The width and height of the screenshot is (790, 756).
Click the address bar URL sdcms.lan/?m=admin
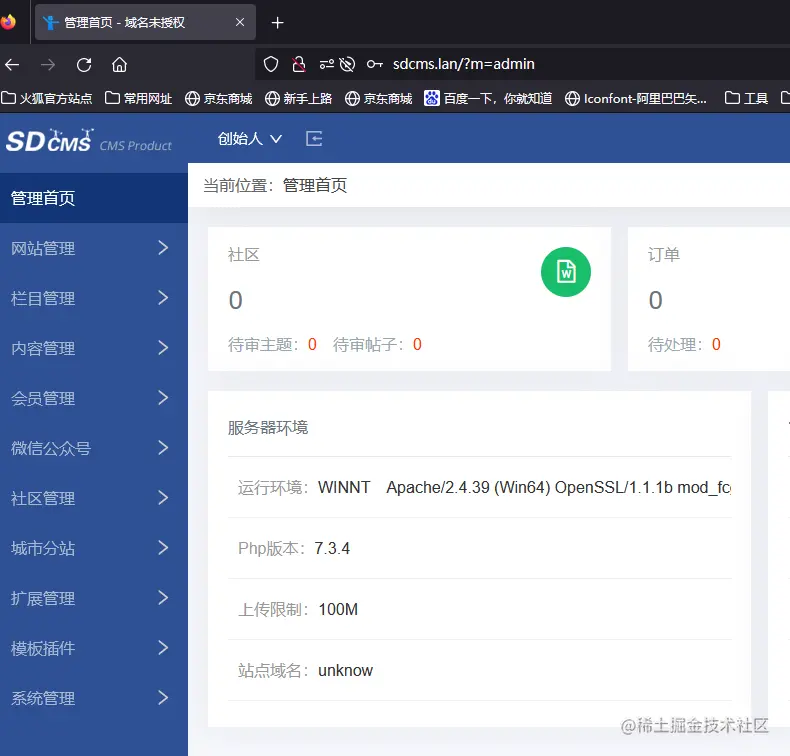coord(464,64)
